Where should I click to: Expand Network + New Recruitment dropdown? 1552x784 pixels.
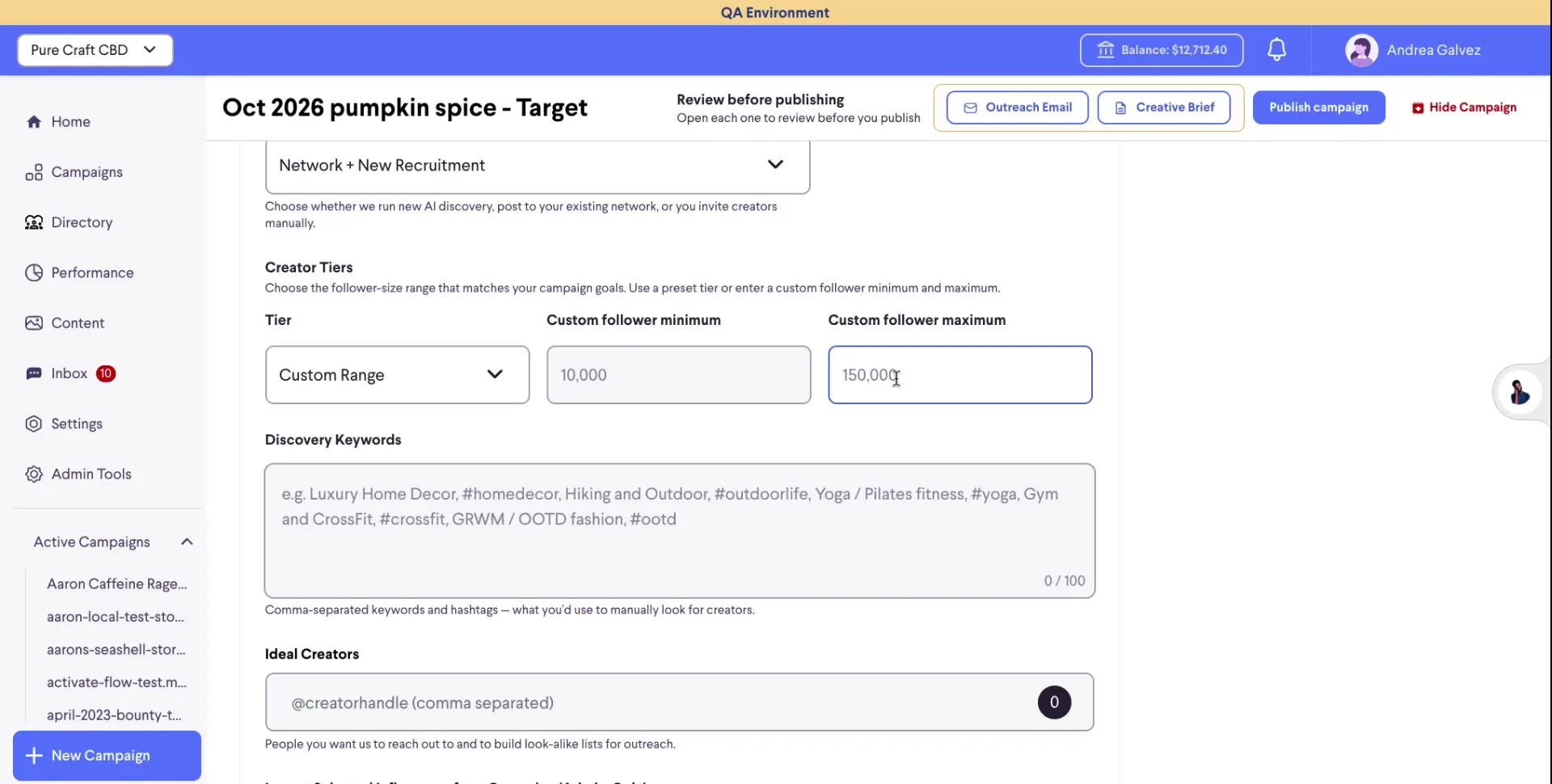tap(538, 166)
